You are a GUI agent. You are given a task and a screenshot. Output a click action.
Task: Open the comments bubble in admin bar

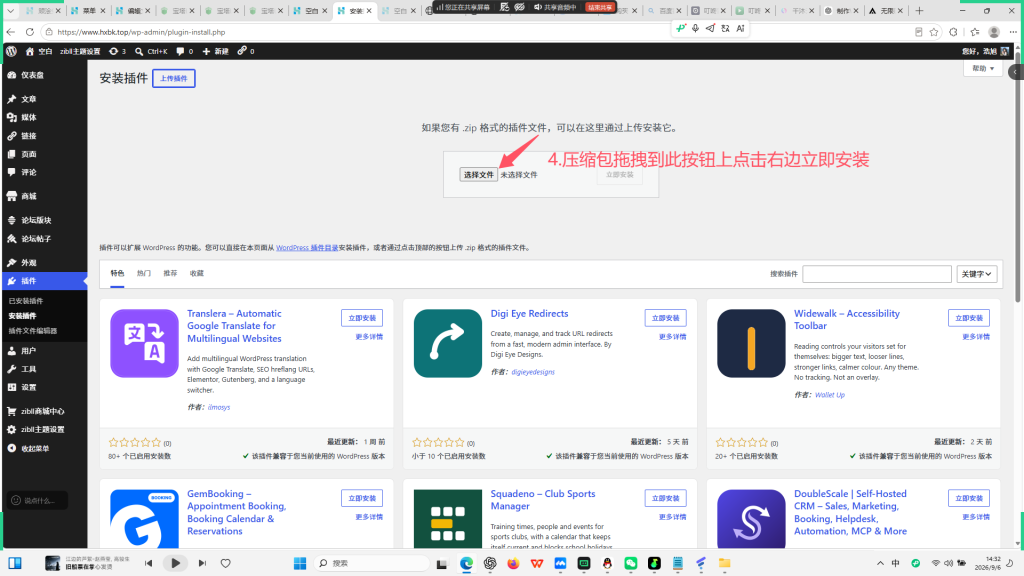(185, 51)
